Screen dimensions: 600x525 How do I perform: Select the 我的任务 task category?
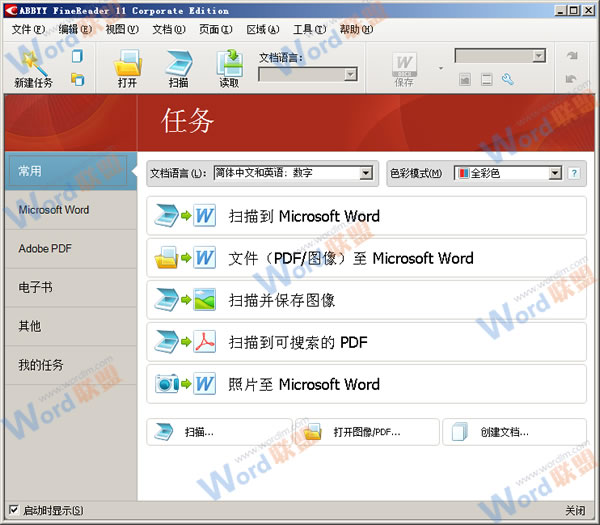[x=71, y=365]
